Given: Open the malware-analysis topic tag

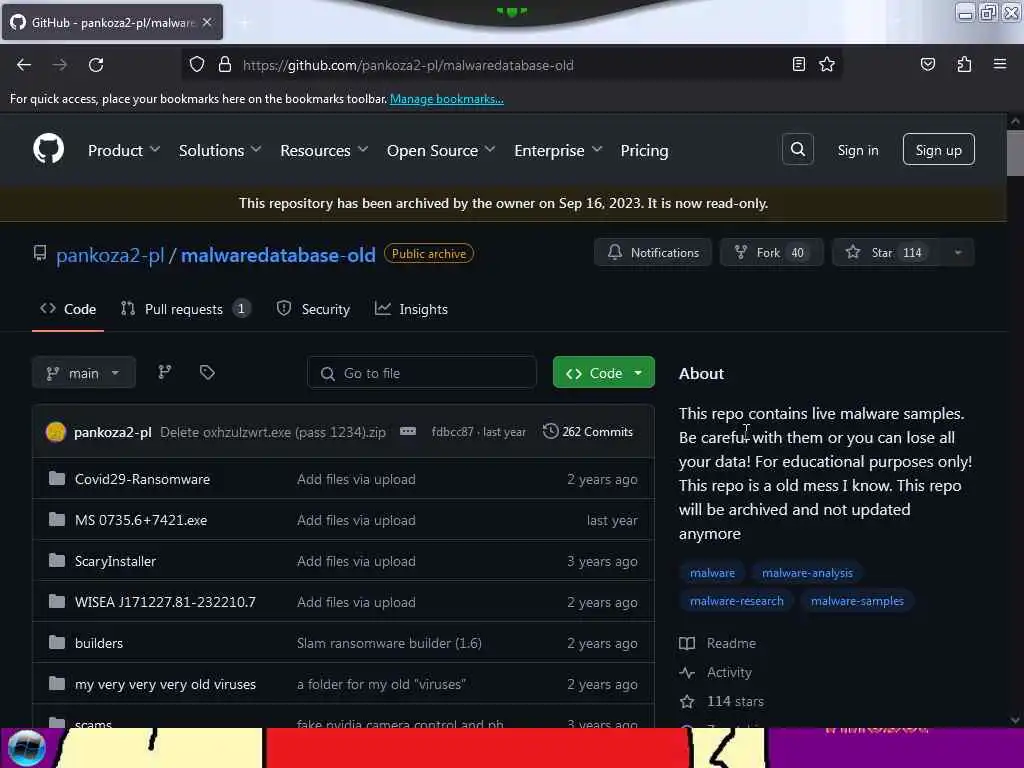Looking at the screenshot, I should click(807, 573).
